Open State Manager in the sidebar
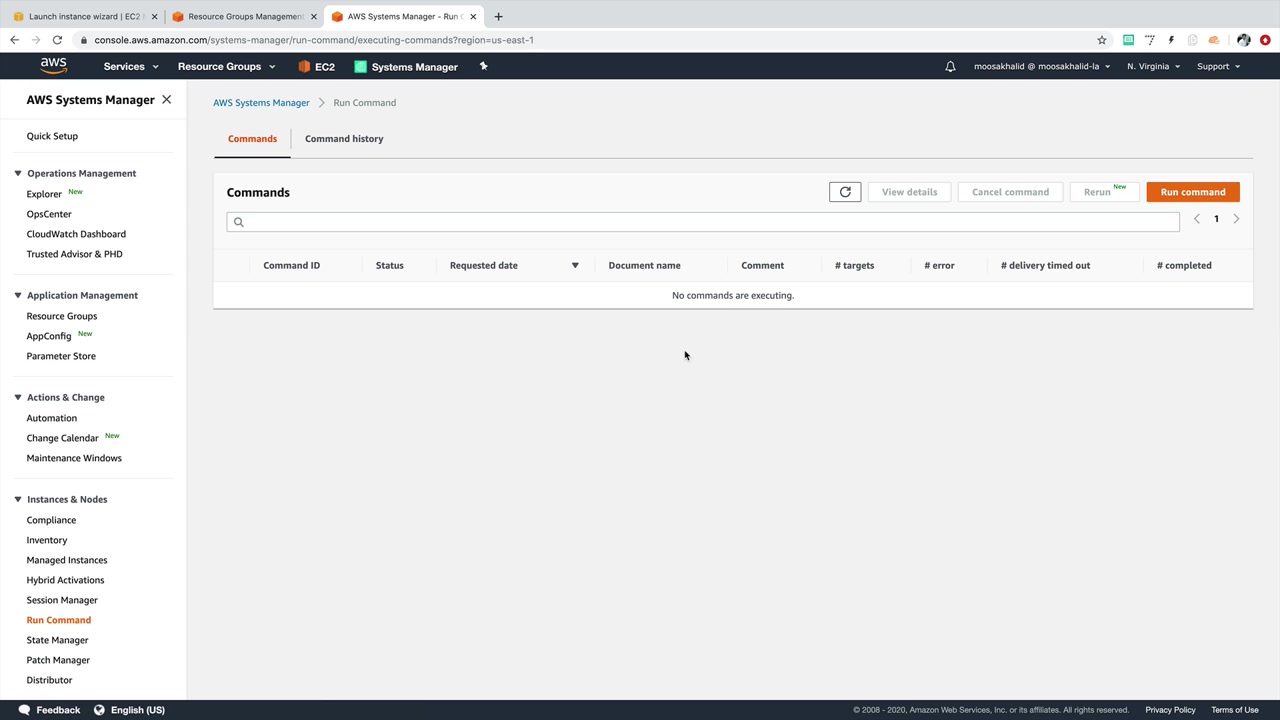Image resolution: width=1280 pixels, height=720 pixels. coord(57,640)
